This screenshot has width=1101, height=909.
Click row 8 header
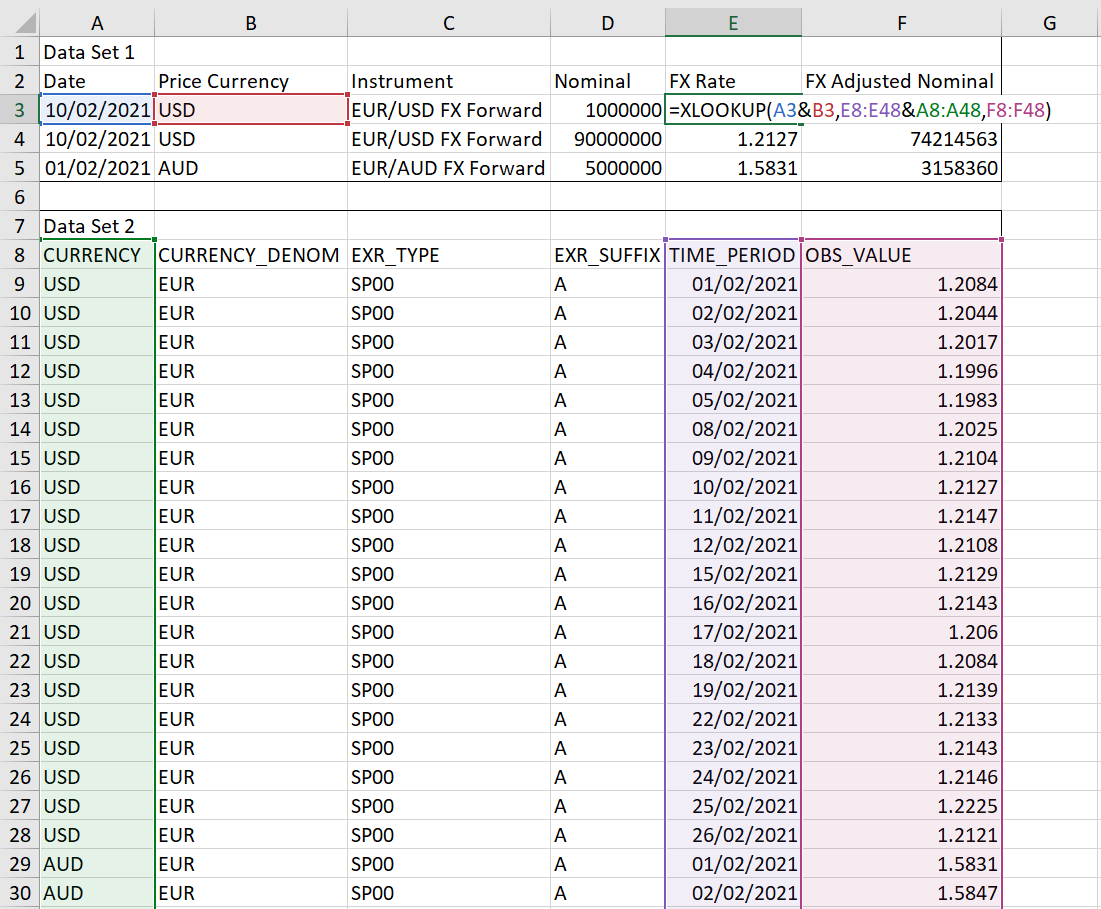[18, 255]
